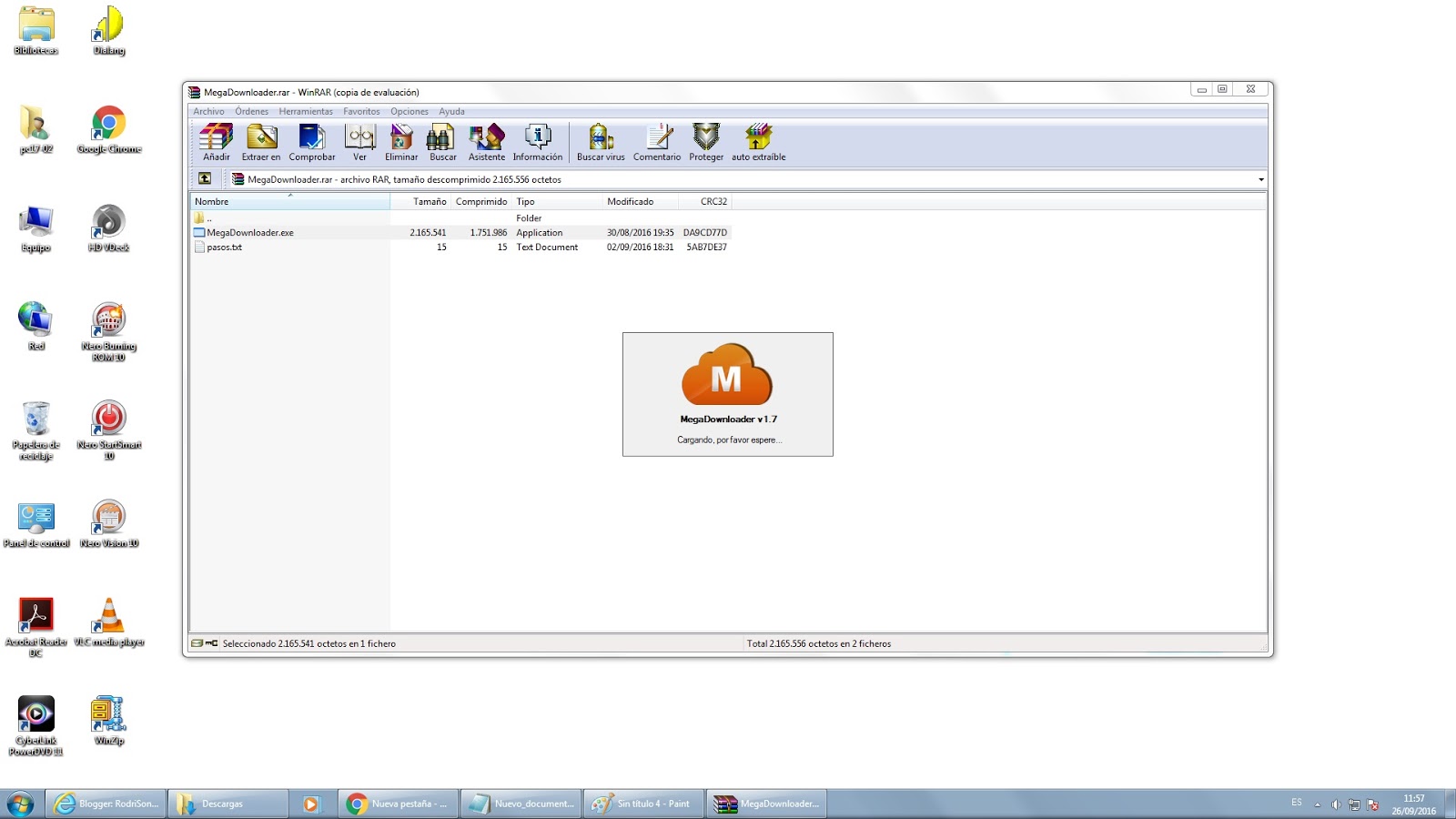Show archive Información icon
1456x819 pixels.
coord(538,142)
